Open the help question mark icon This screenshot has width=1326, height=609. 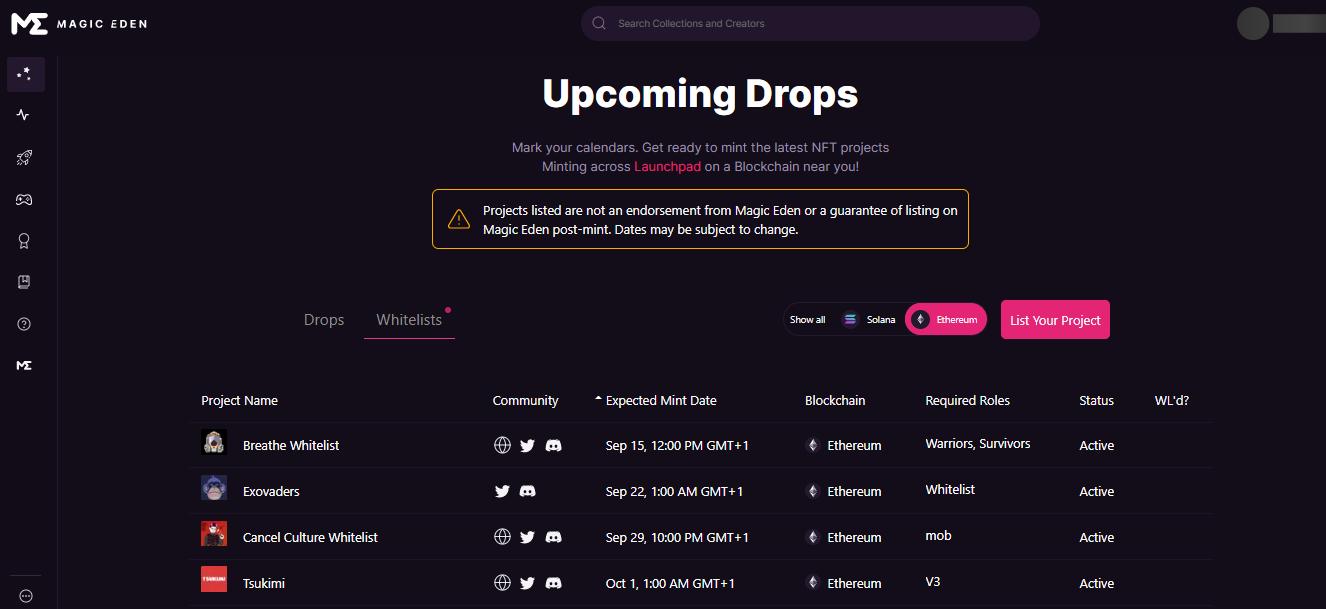24,324
